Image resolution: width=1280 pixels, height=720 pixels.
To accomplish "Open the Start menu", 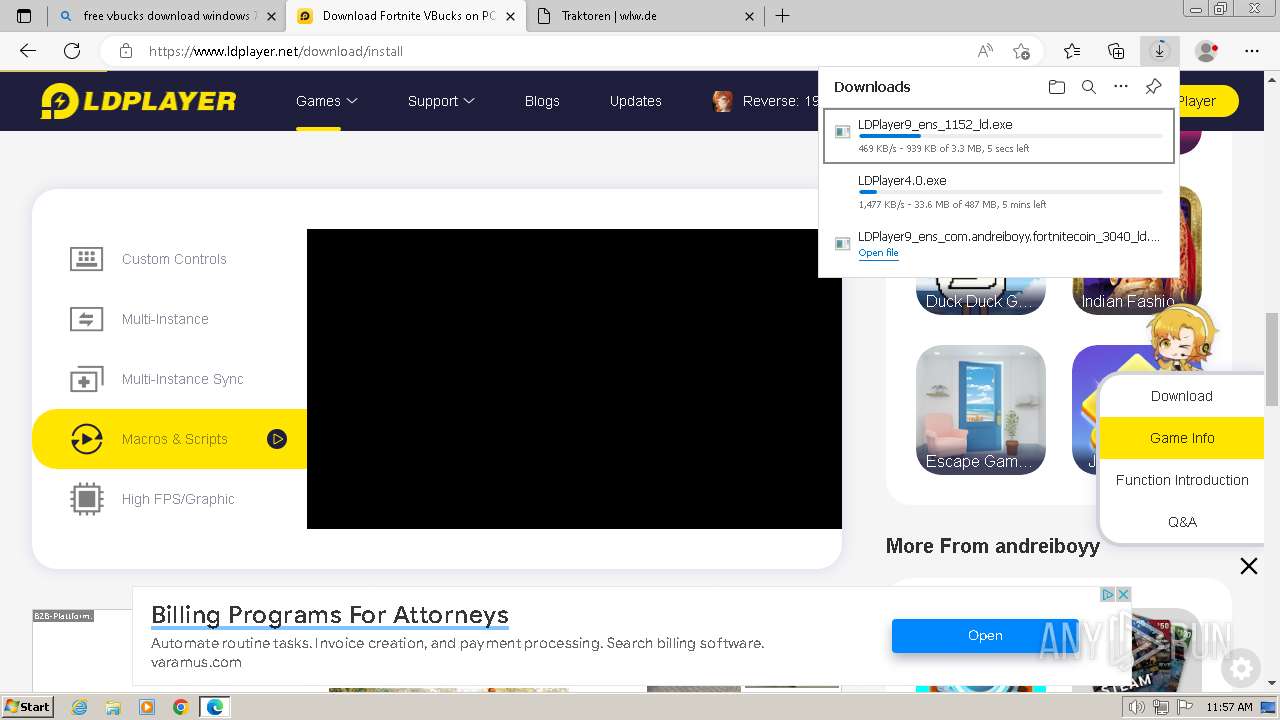I will 28,707.
